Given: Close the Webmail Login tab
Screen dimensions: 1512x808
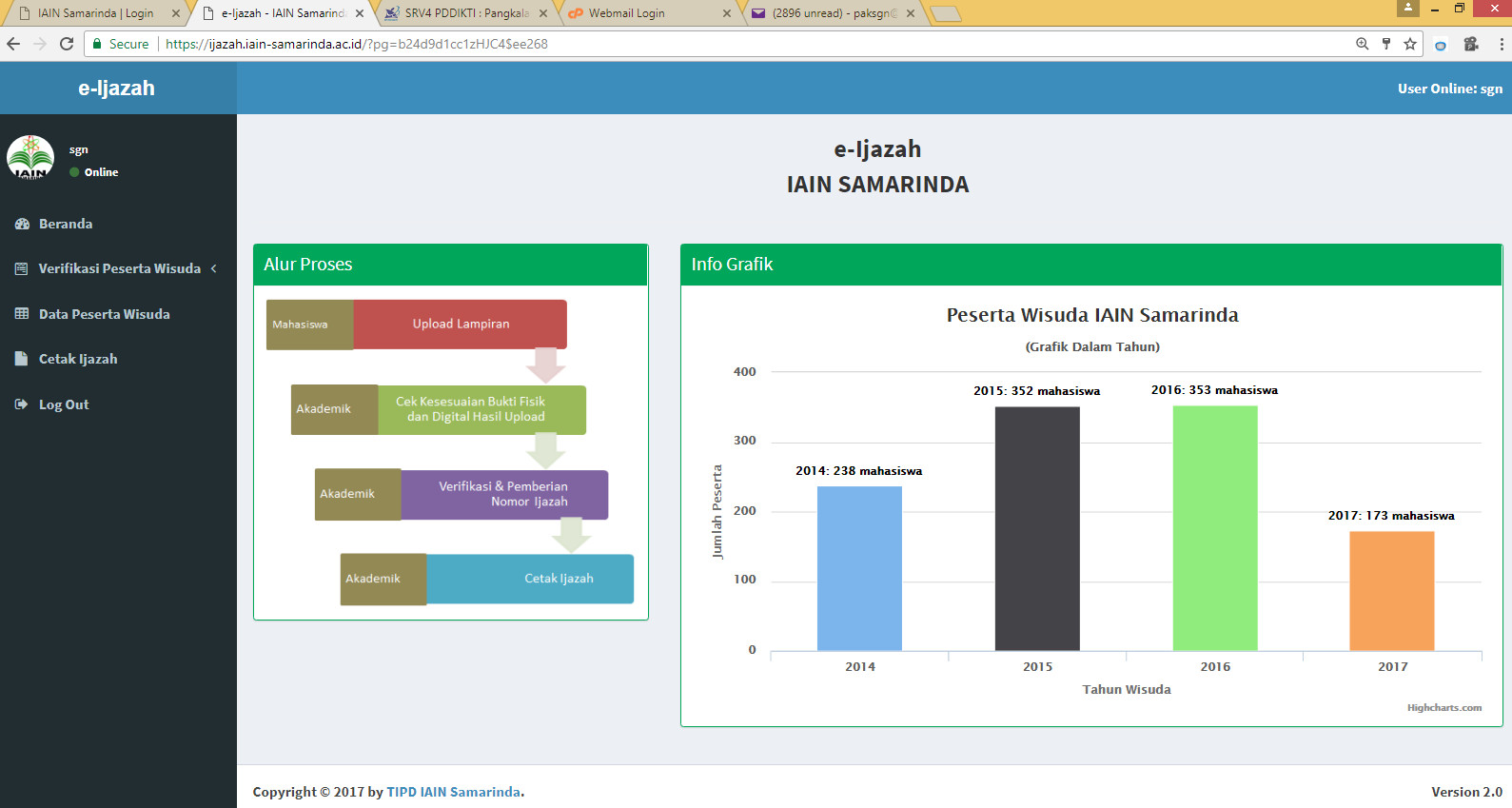Looking at the screenshot, I should (727, 13).
